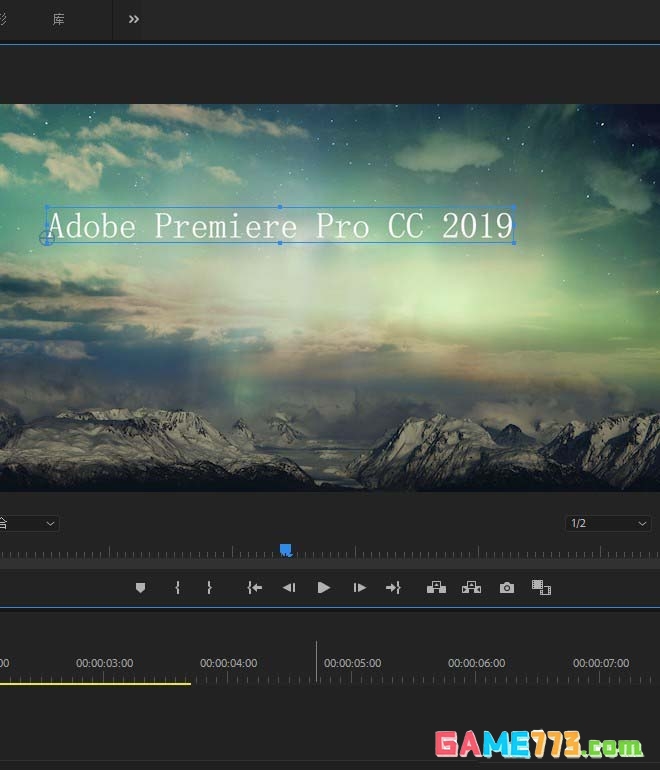
Task: Click the top-center handle of the text box
Action: point(280,207)
